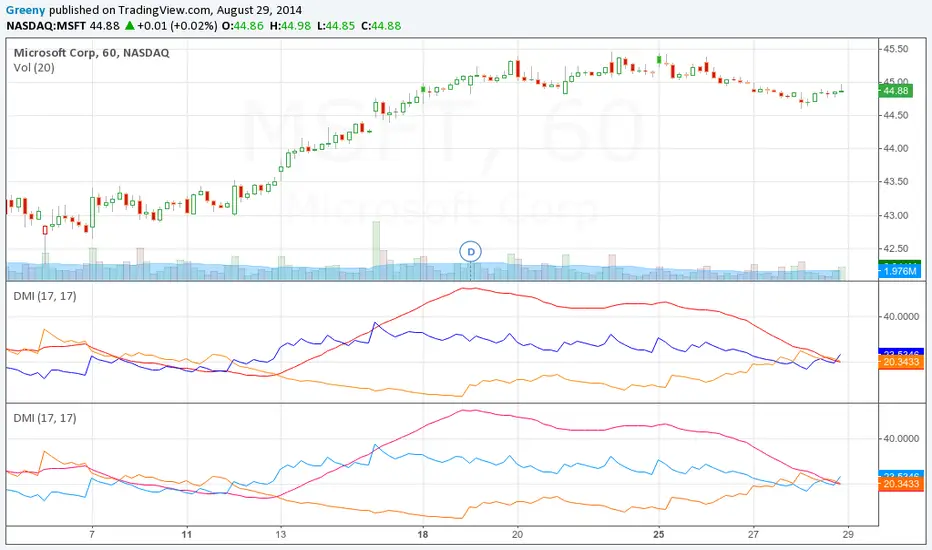
Task: Click the date label 13 on time axis
Action: coord(281,534)
